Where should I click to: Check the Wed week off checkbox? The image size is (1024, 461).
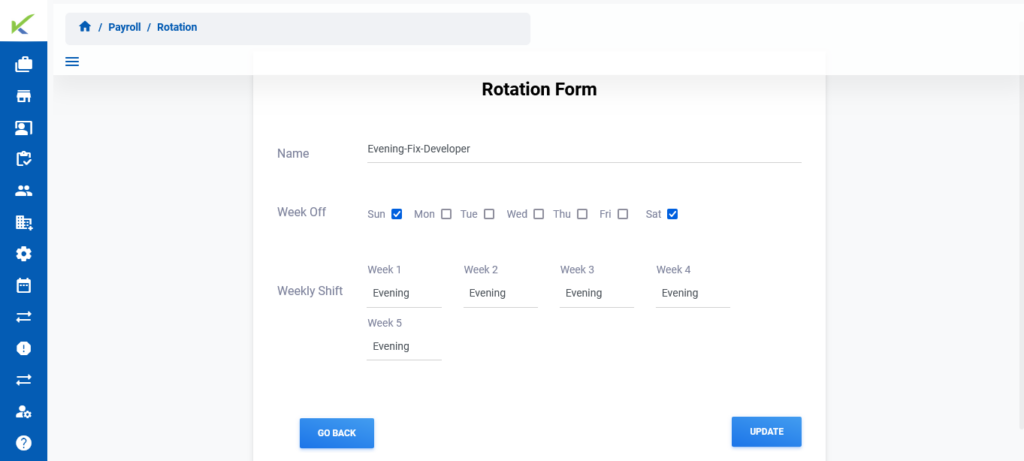pyautogui.click(x=538, y=214)
